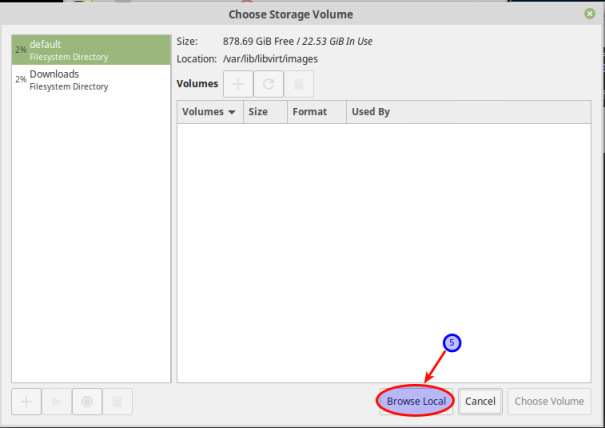Cancel the storage volume selection

tap(480, 401)
